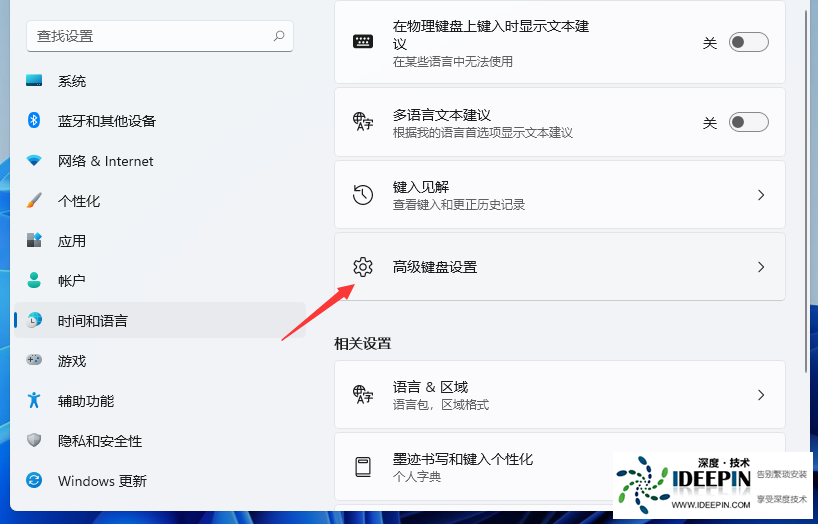818x524 pixels.
Task: Select 时间和语言 in the sidebar
Action: click(160, 320)
